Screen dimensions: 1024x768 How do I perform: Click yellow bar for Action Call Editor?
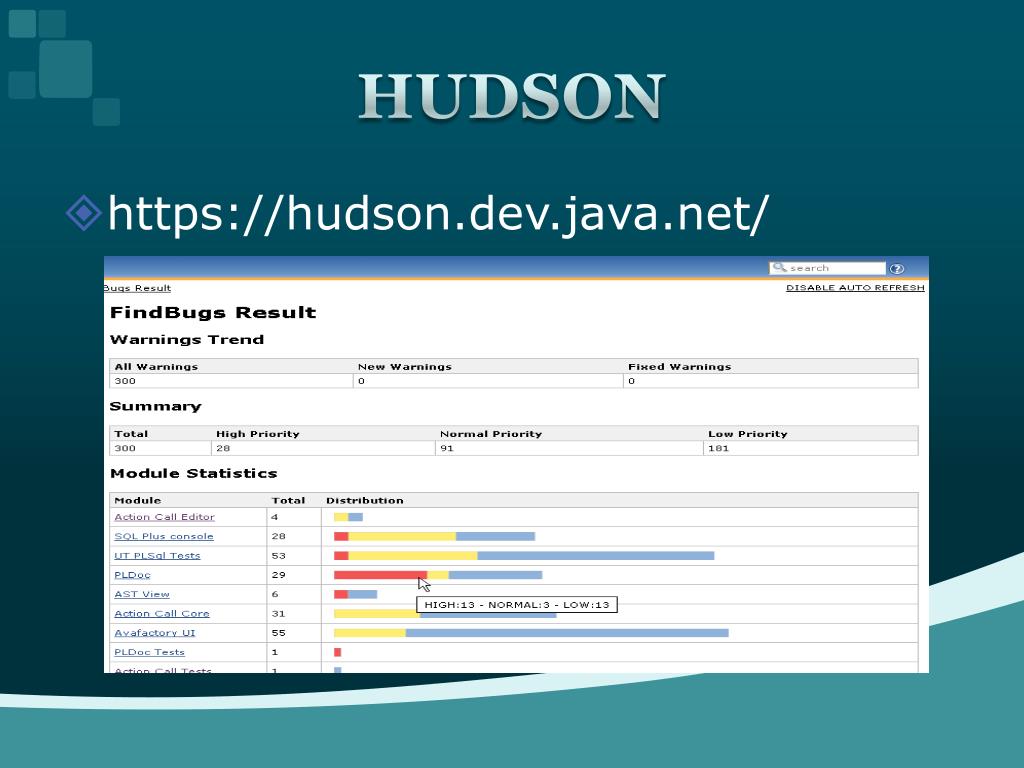pos(341,517)
